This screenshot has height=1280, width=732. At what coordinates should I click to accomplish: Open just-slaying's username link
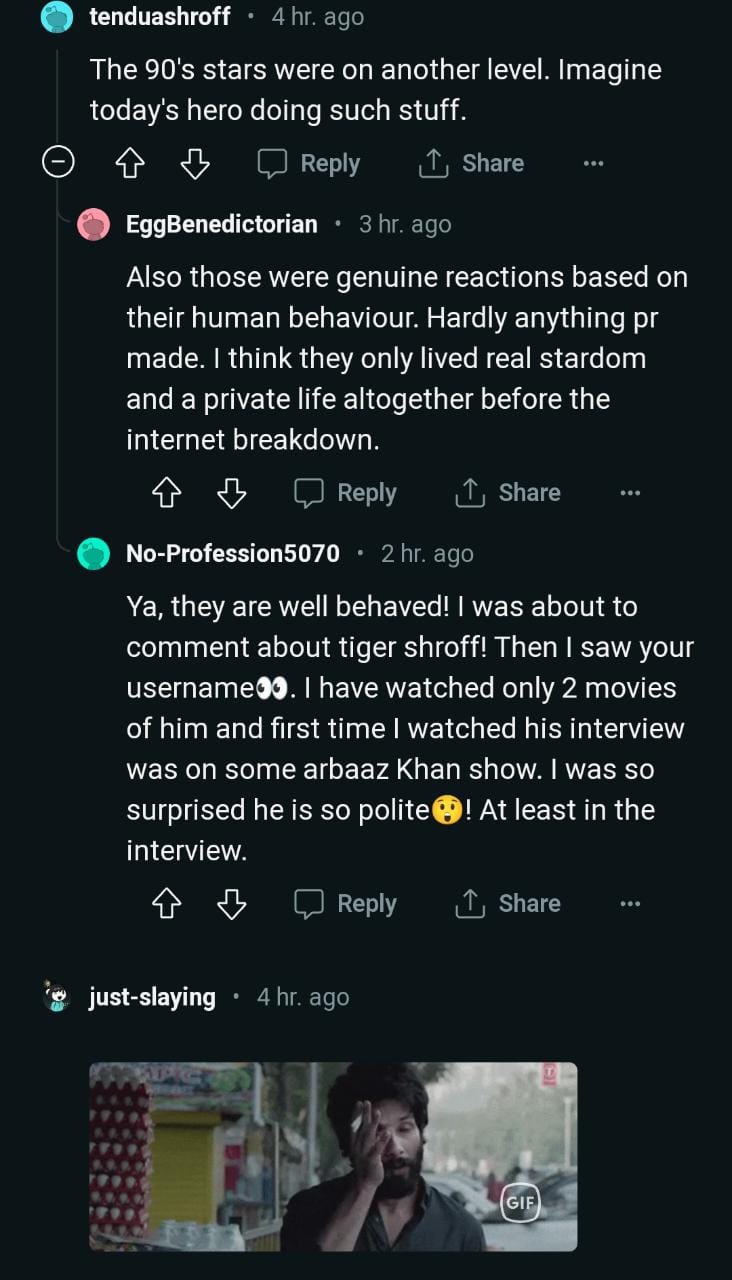(x=152, y=997)
